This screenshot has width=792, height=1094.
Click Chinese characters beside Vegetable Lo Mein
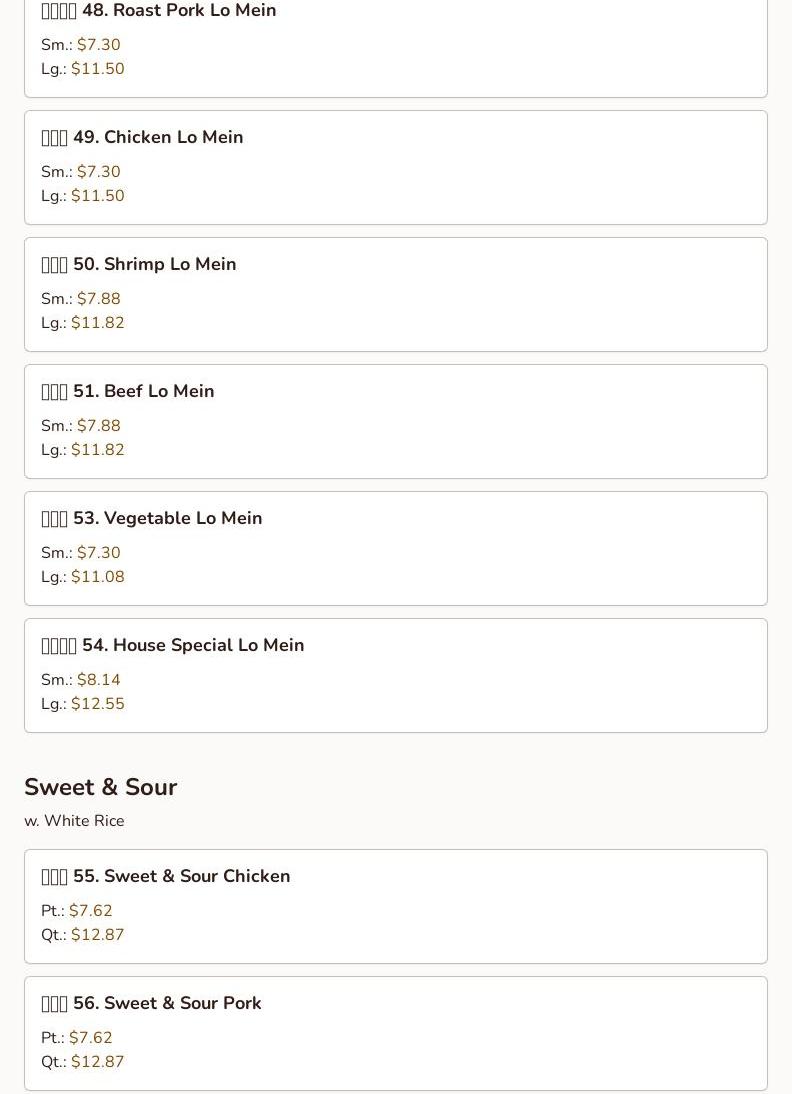54,518
